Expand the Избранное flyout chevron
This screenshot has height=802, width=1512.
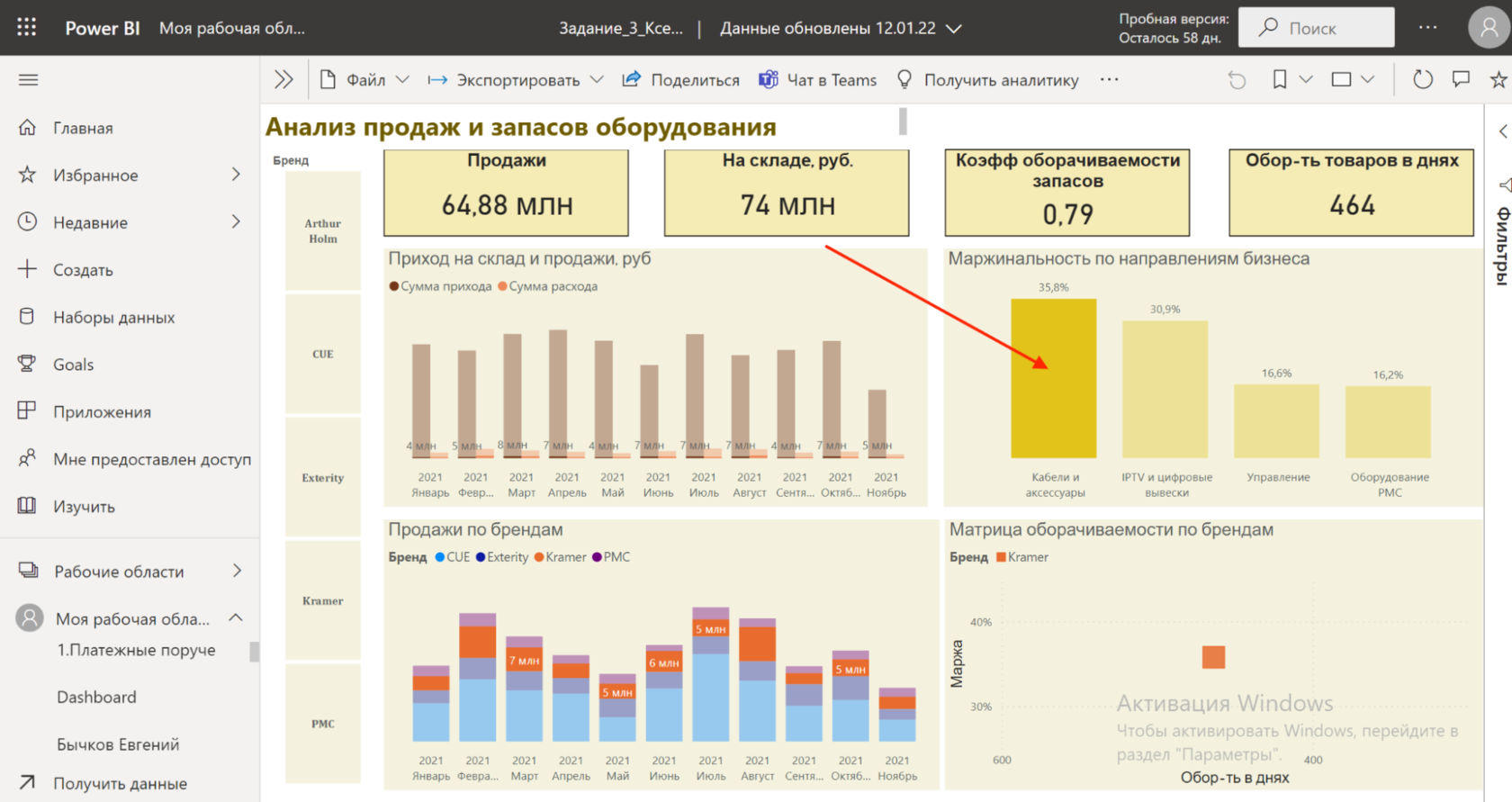pos(236,175)
